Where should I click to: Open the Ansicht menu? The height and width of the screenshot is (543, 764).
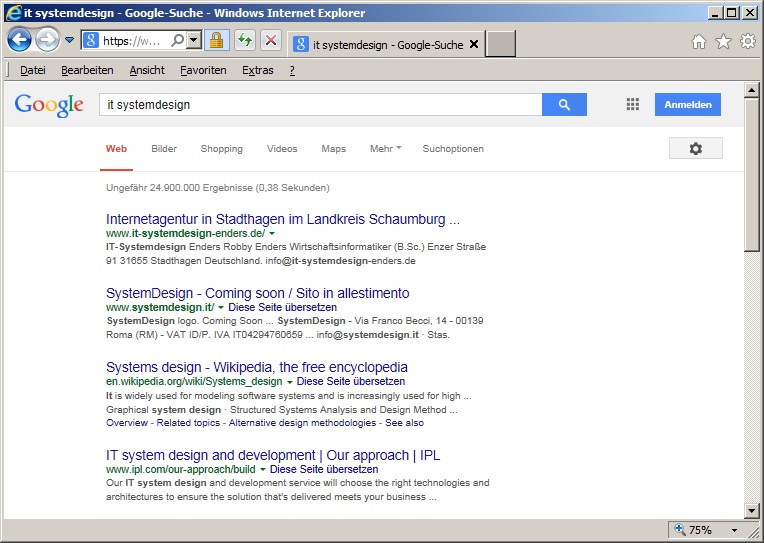pyautogui.click(x=147, y=70)
